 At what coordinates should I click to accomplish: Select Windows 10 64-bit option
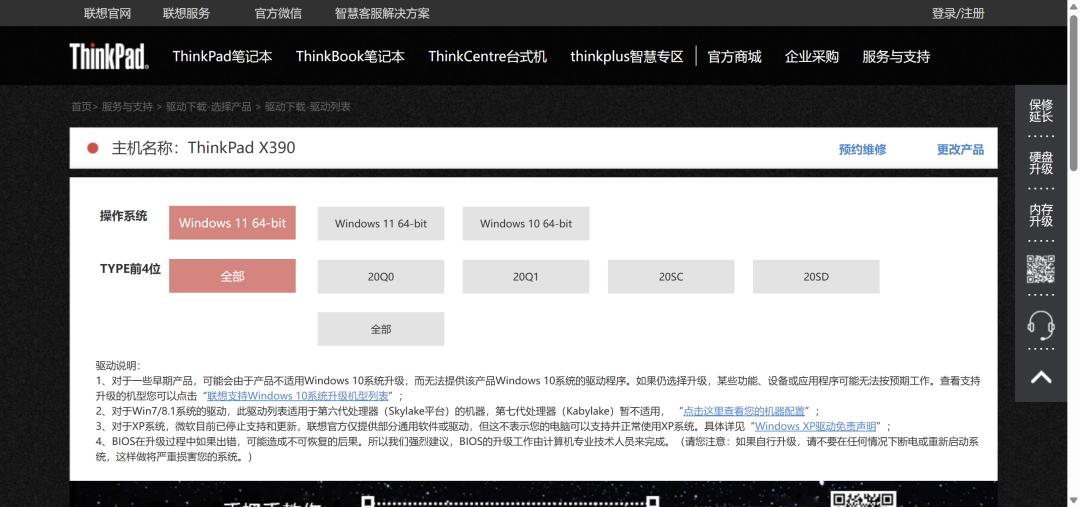[x=526, y=223]
